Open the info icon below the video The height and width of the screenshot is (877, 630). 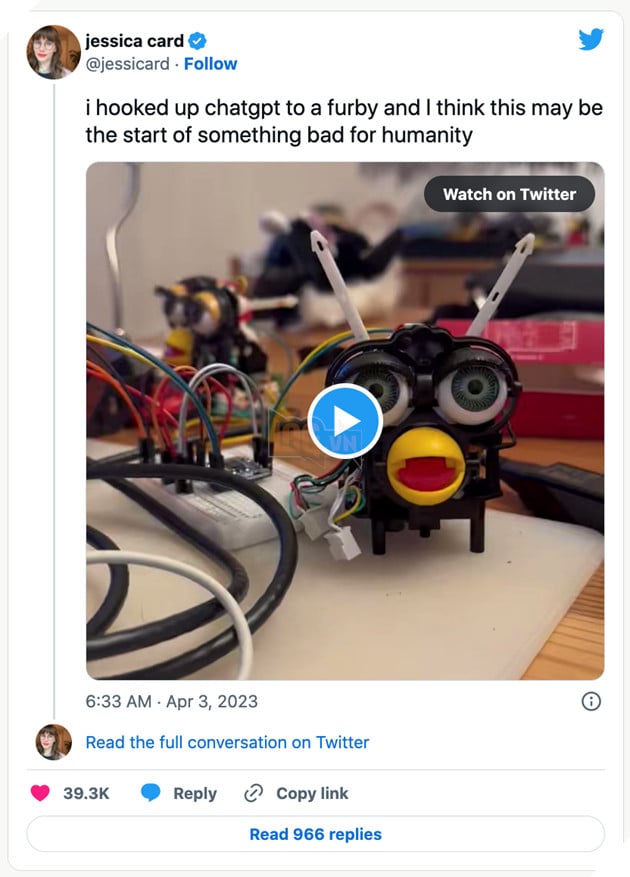click(593, 703)
